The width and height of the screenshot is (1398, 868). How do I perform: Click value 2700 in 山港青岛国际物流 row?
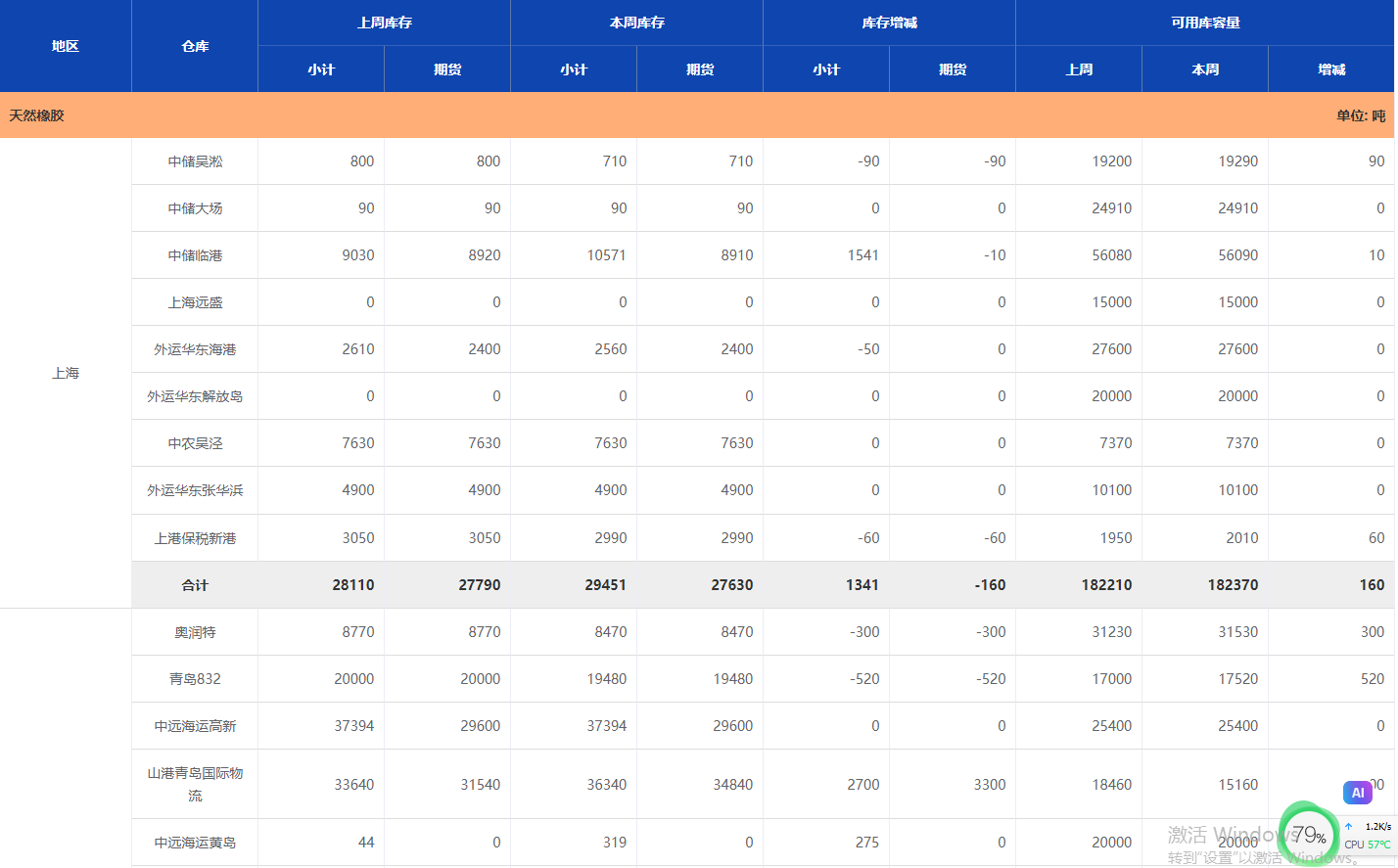tap(862, 785)
